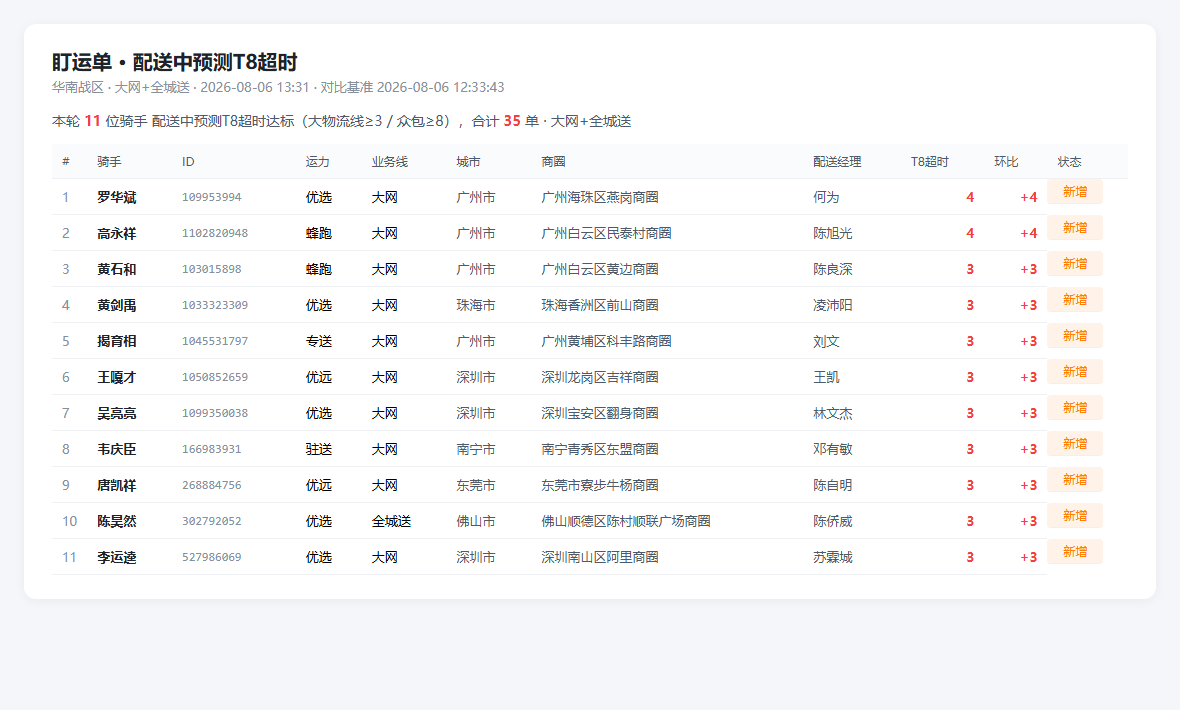Click delivery manager 凌沛阳

(833, 306)
